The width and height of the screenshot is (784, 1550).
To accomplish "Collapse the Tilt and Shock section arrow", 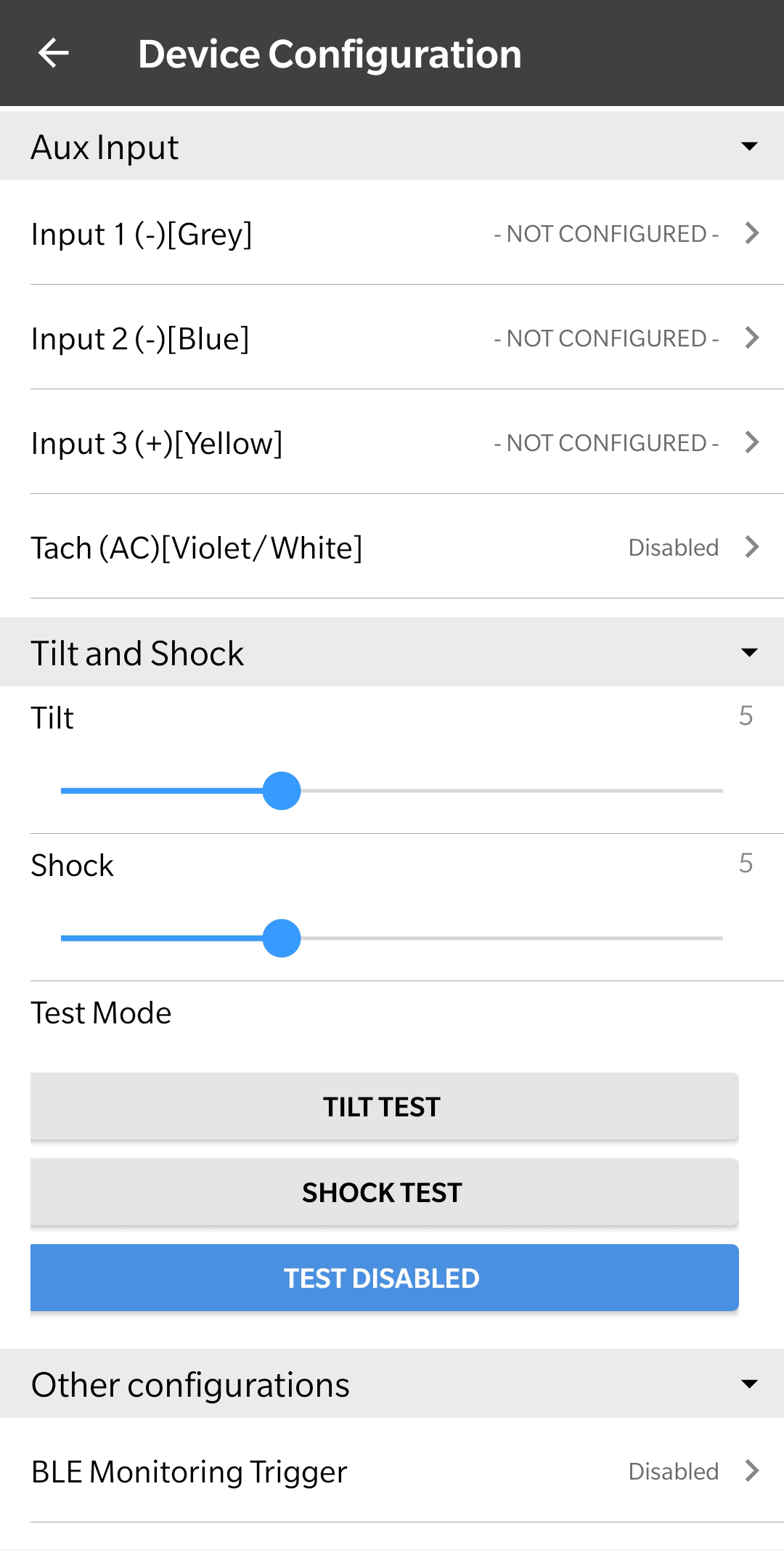I will click(x=749, y=653).
